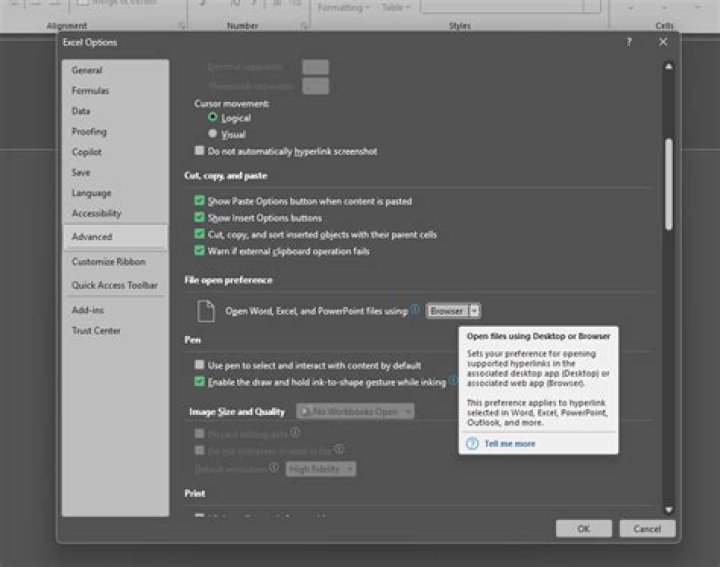The width and height of the screenshot is (720, 567).
Task: Click the scroll up arrow of options pane
Action: pyautogui.click(x=669, y=67)
